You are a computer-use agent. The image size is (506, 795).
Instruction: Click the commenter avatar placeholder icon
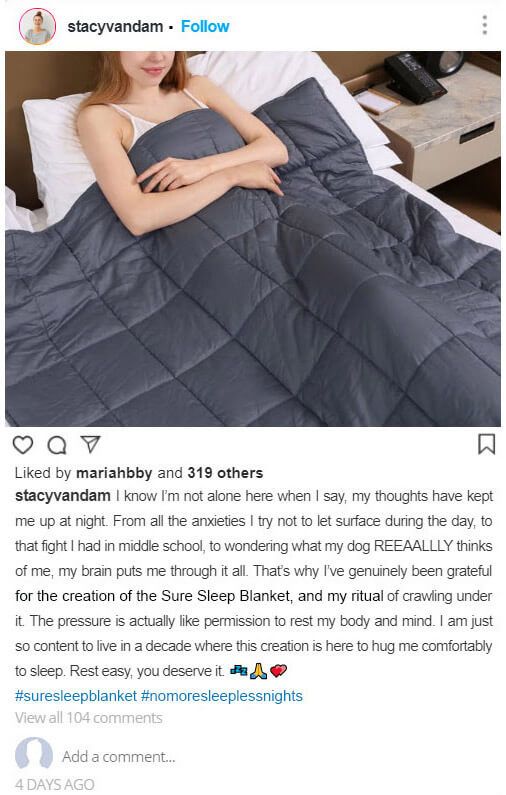coord(33,753)
